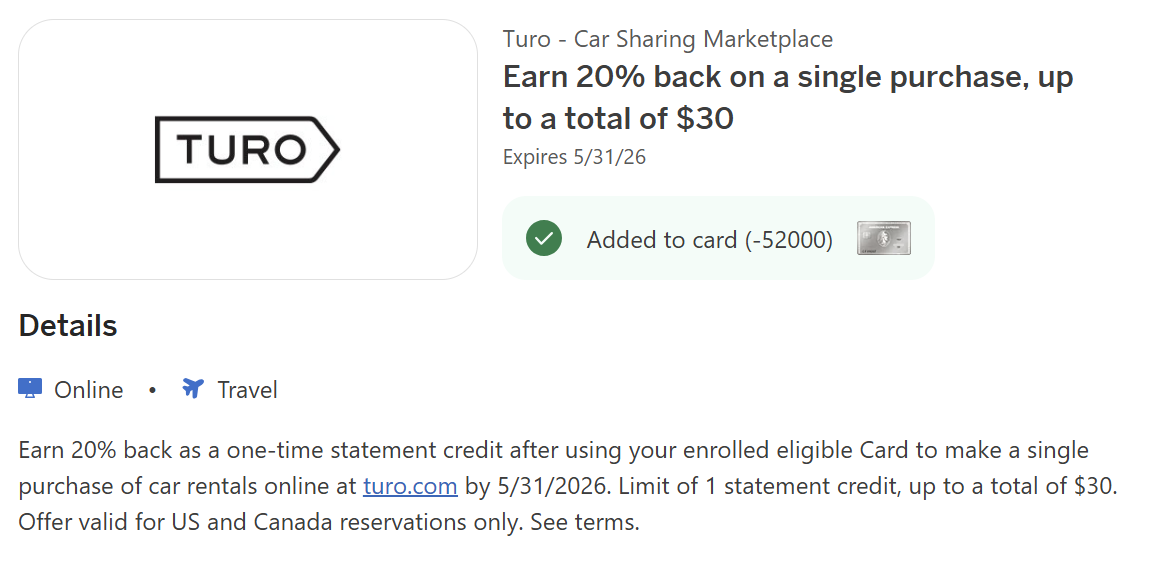Select the "Travel" category label
This screenshot has width=1153, height=564.
247,390
